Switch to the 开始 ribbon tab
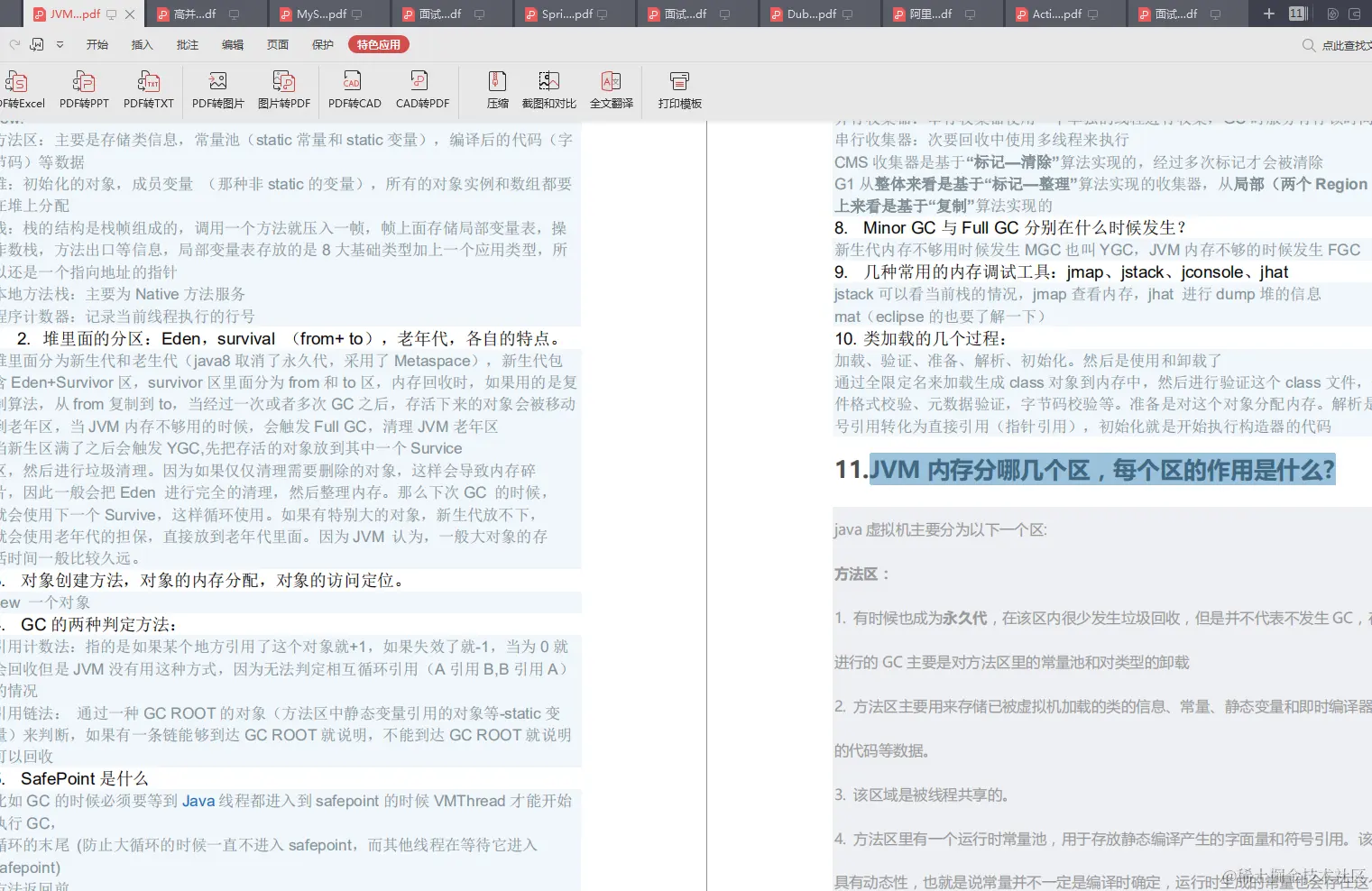 click(x=97, y=43)
